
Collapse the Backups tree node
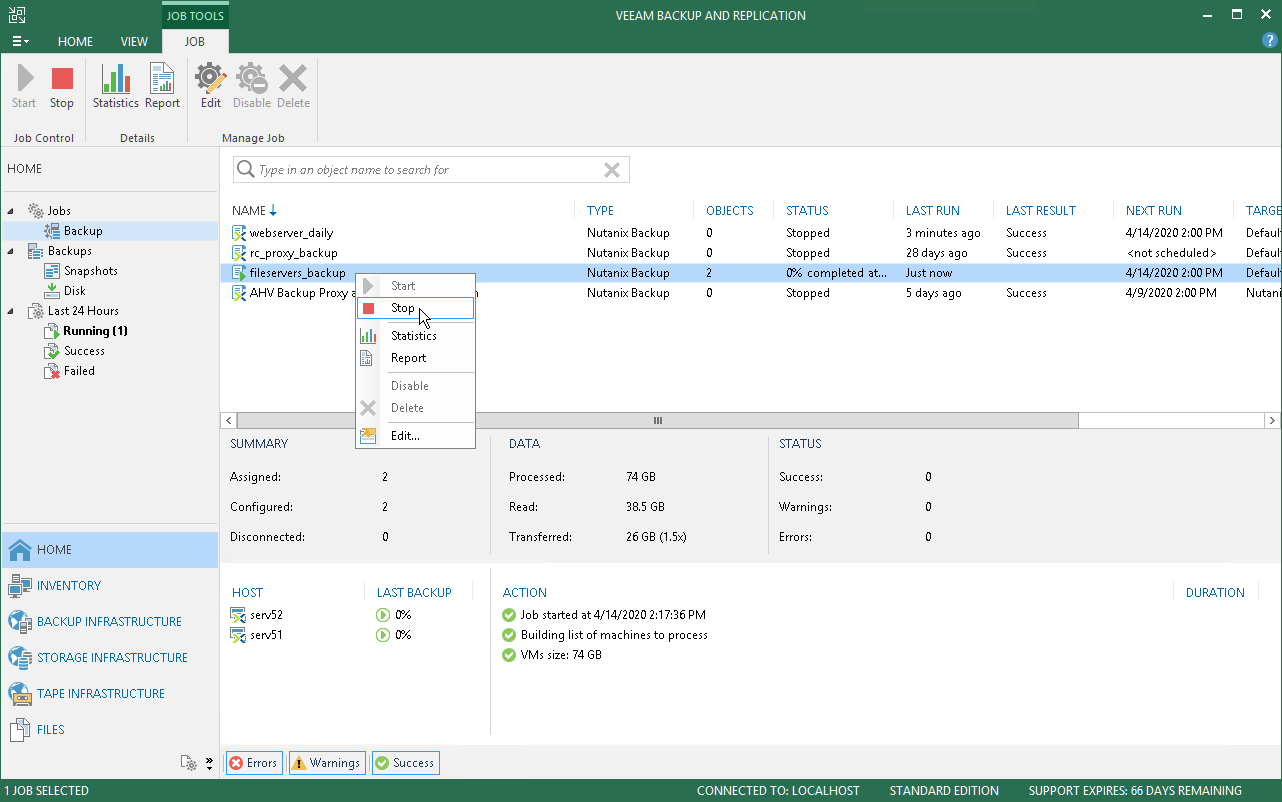[12, 251]
